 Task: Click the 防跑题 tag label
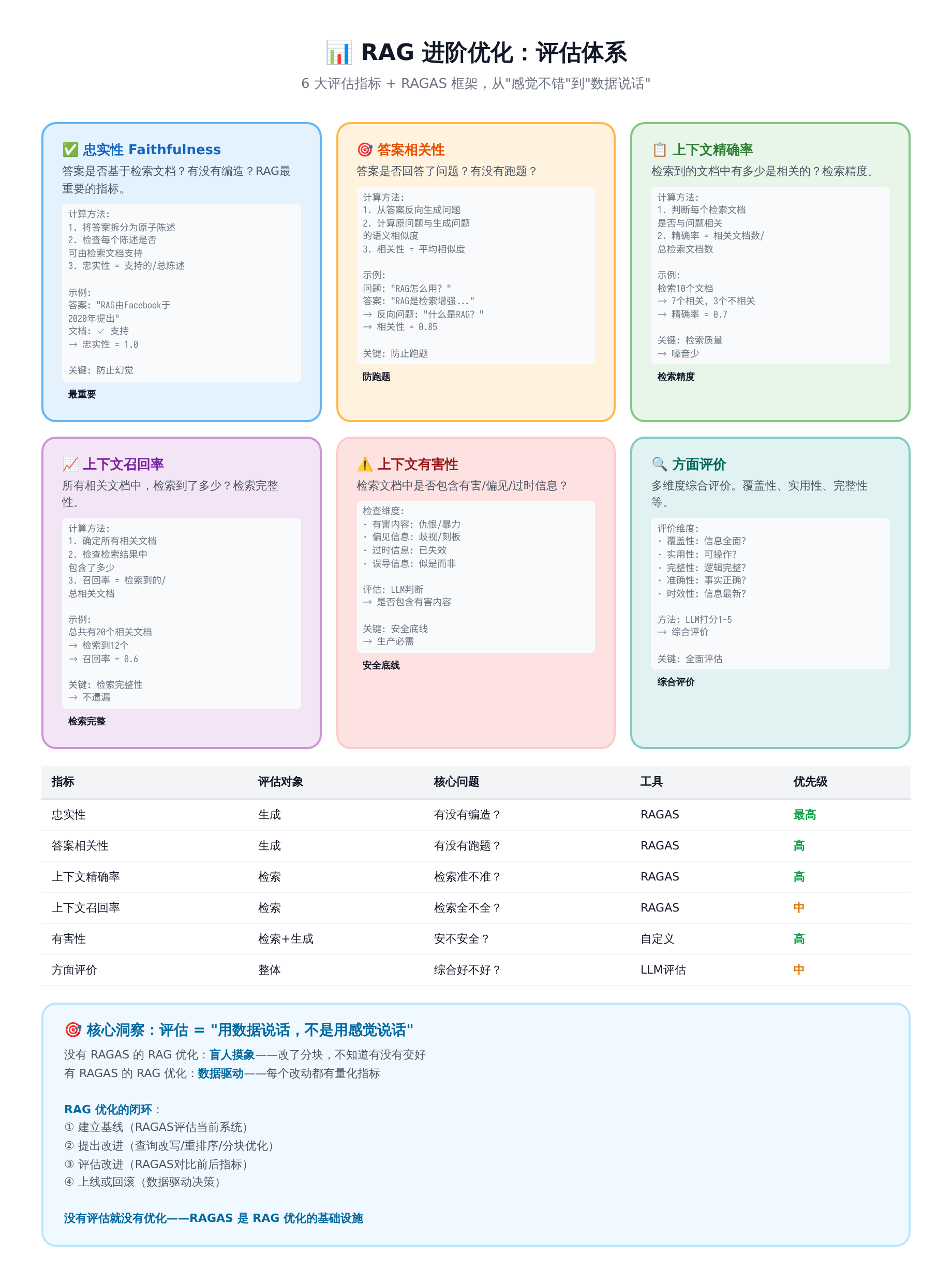tap(376, 377)
